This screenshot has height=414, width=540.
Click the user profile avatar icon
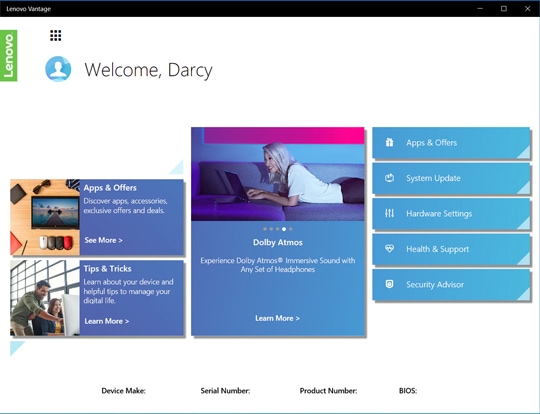tap(58, 69)
